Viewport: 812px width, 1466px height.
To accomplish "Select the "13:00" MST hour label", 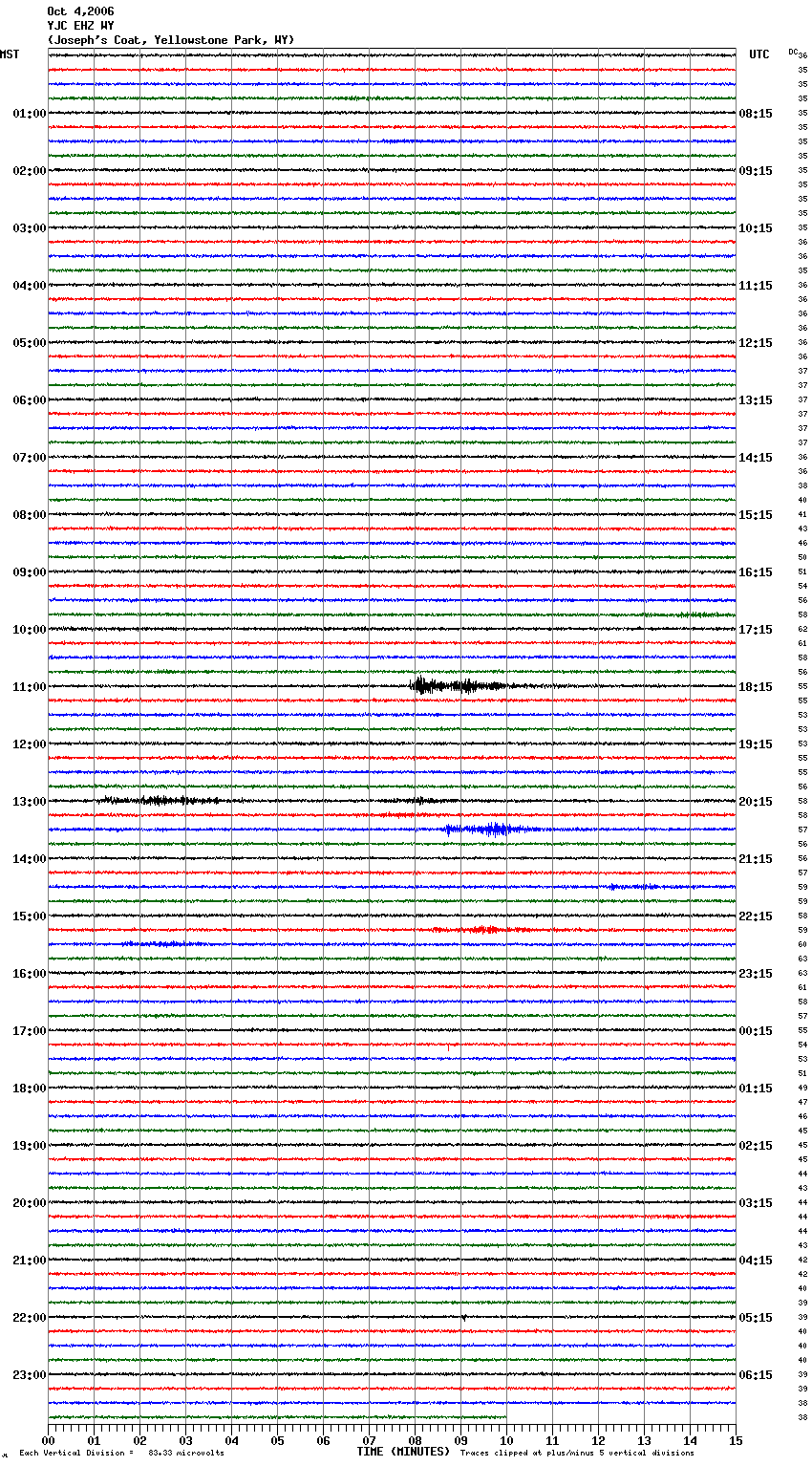I will (30, 802).
